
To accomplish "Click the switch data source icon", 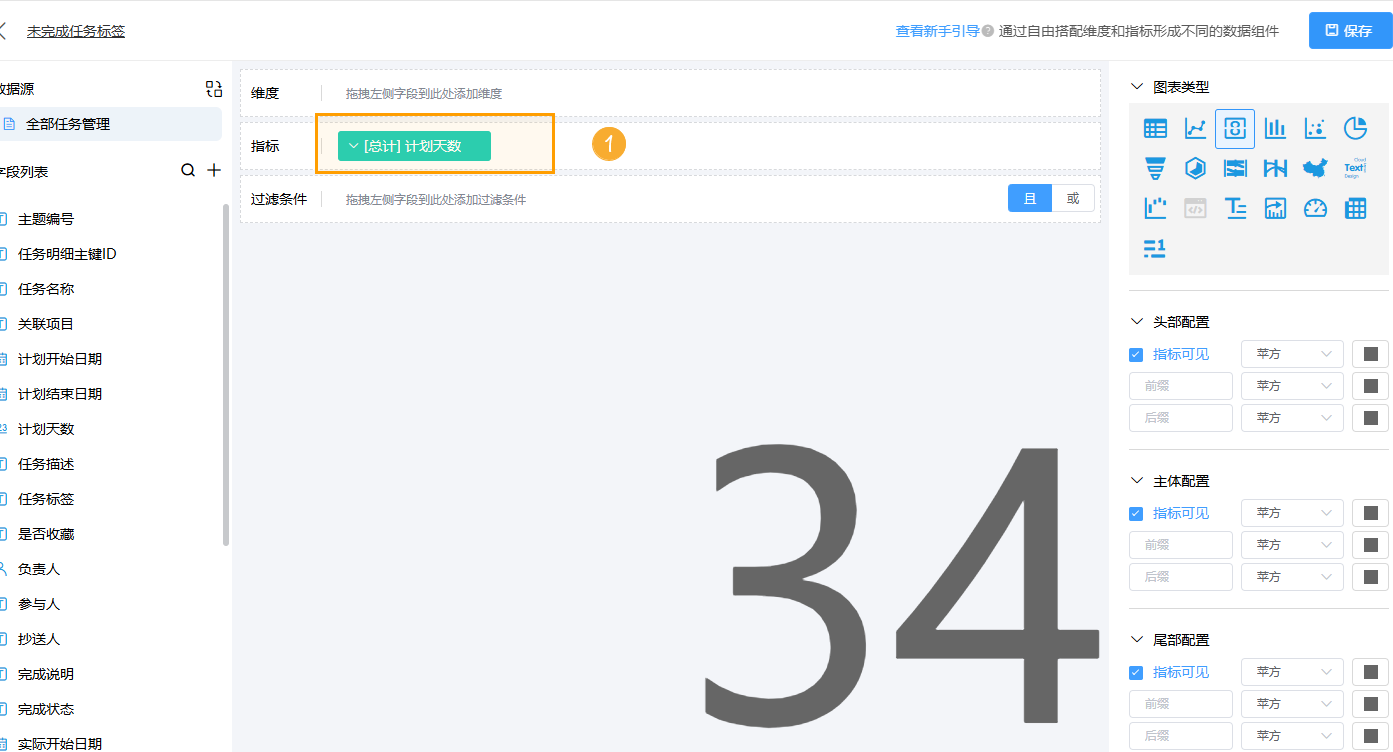I will click(214, 89).
